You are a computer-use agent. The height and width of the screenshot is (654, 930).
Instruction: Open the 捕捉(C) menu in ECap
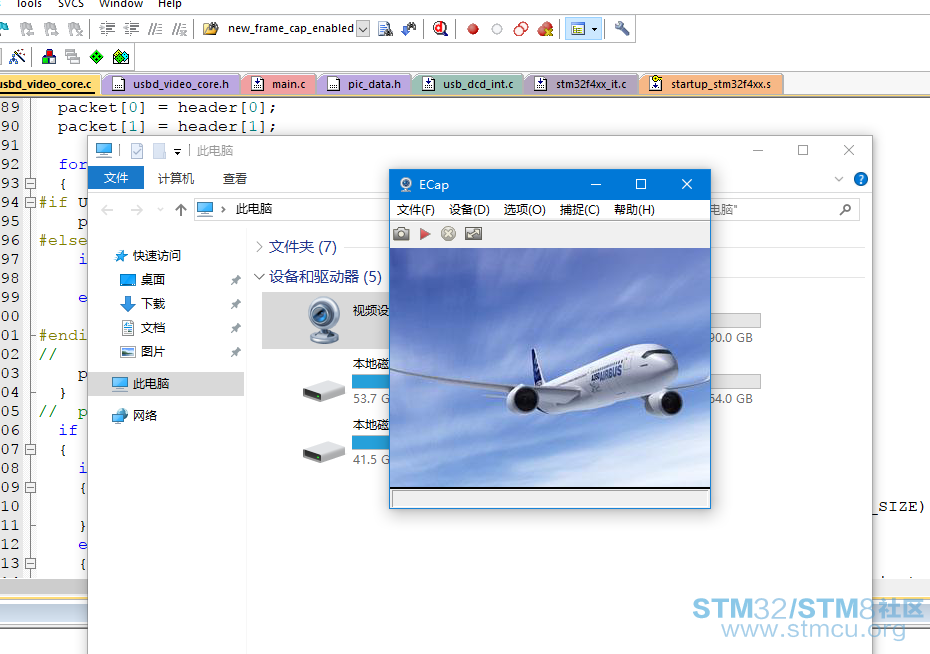579,210
